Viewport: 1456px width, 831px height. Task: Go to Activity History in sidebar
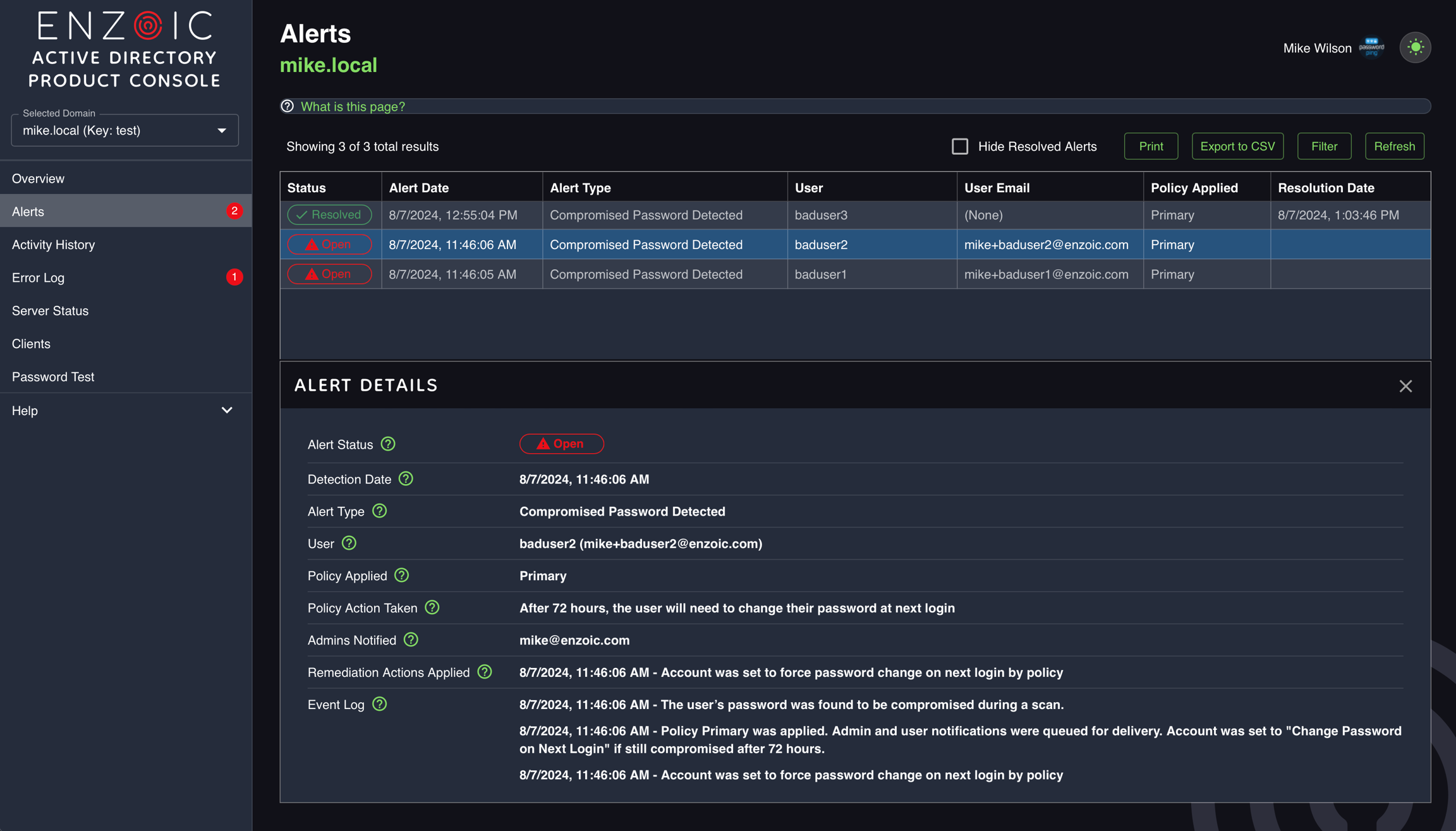point(54,245)
